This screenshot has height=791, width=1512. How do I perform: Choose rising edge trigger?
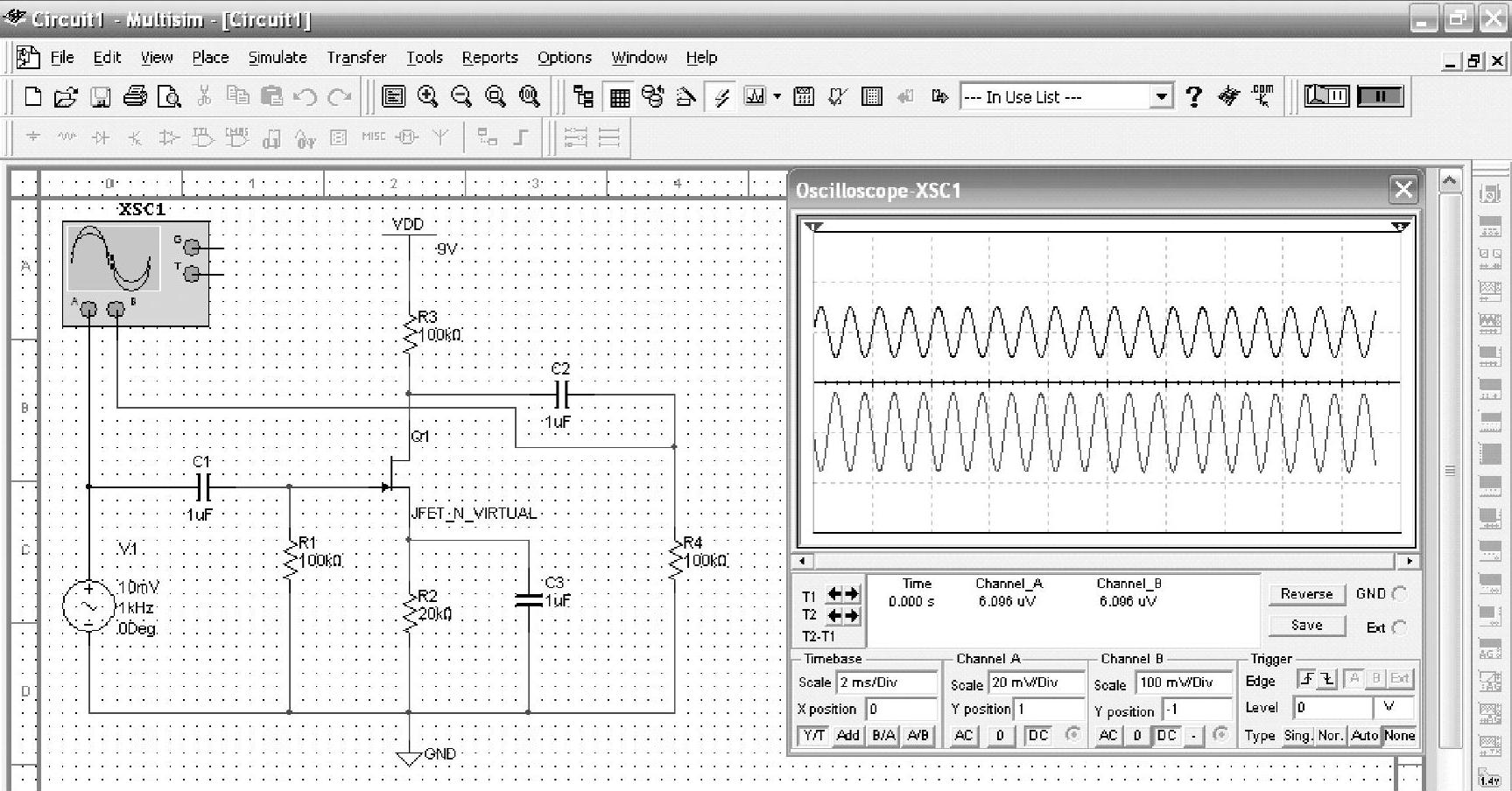point(1306,679)
